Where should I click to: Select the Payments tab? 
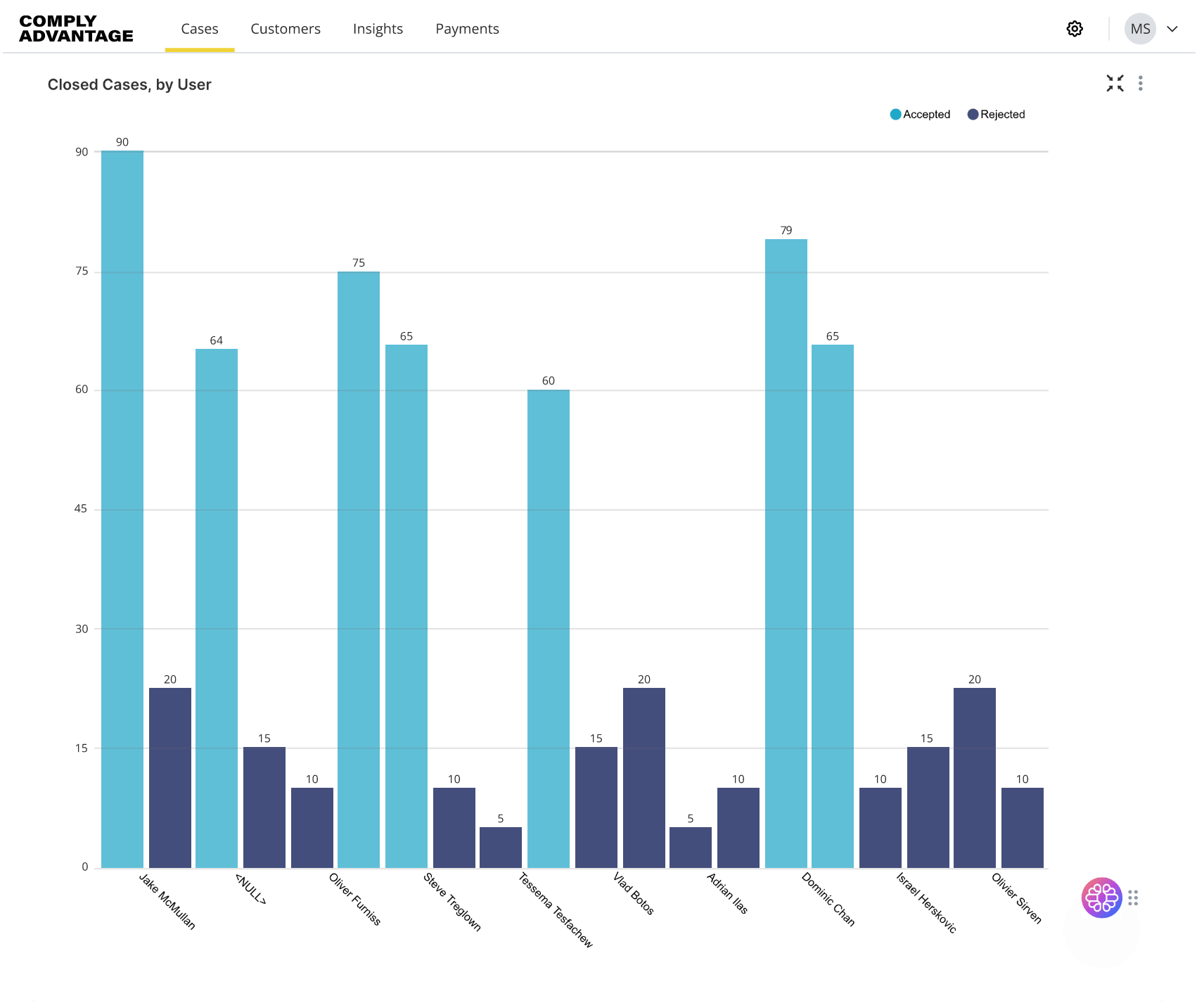[467, 29]
